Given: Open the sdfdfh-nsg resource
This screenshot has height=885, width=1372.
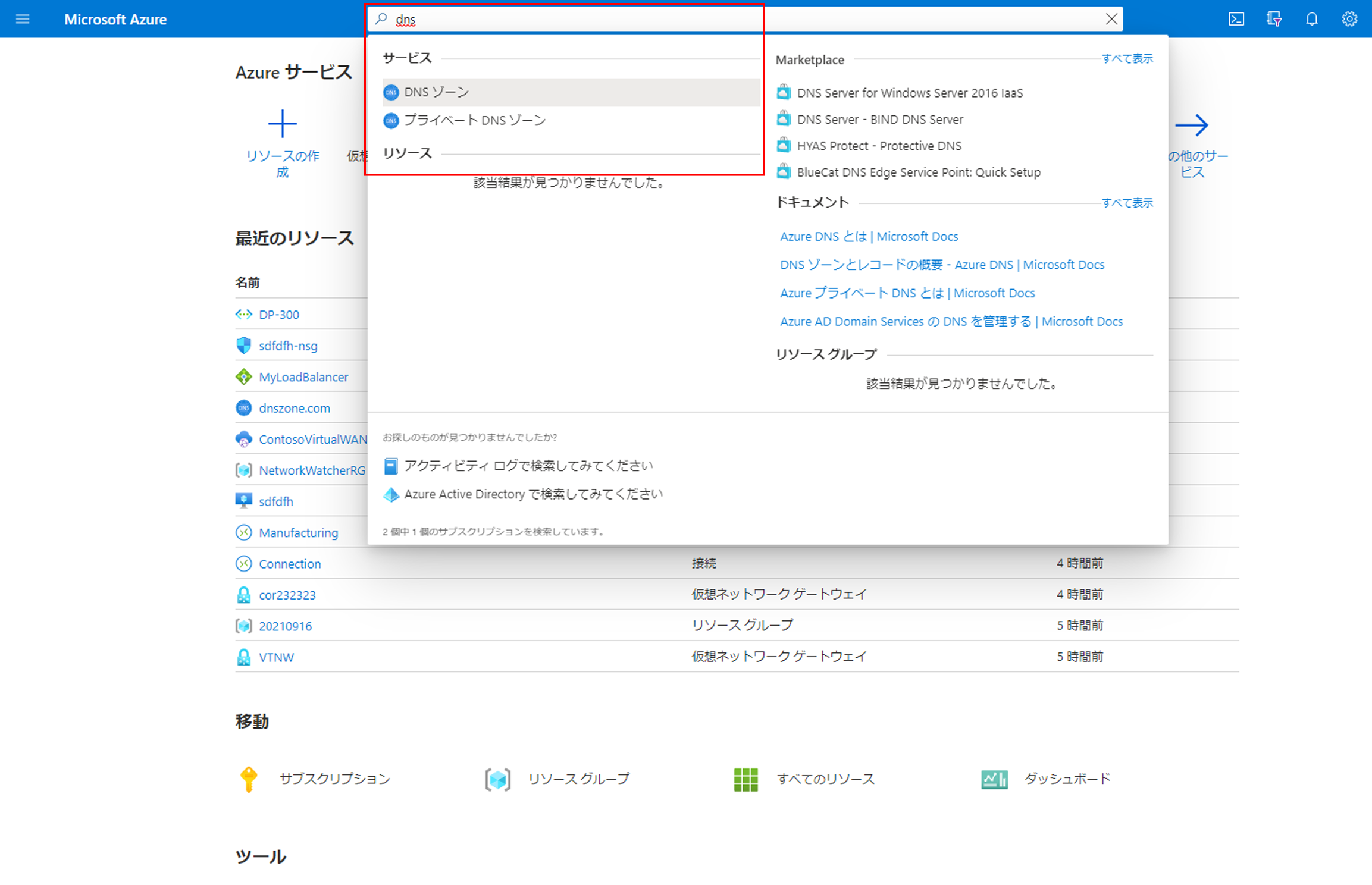Looking at the screenshot, I should click(288, 346).
